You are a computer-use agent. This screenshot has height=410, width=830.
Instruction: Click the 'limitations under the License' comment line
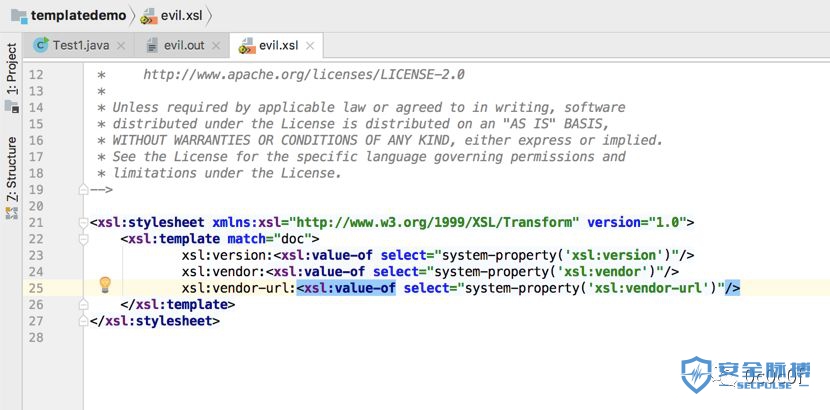coord(220,173)
